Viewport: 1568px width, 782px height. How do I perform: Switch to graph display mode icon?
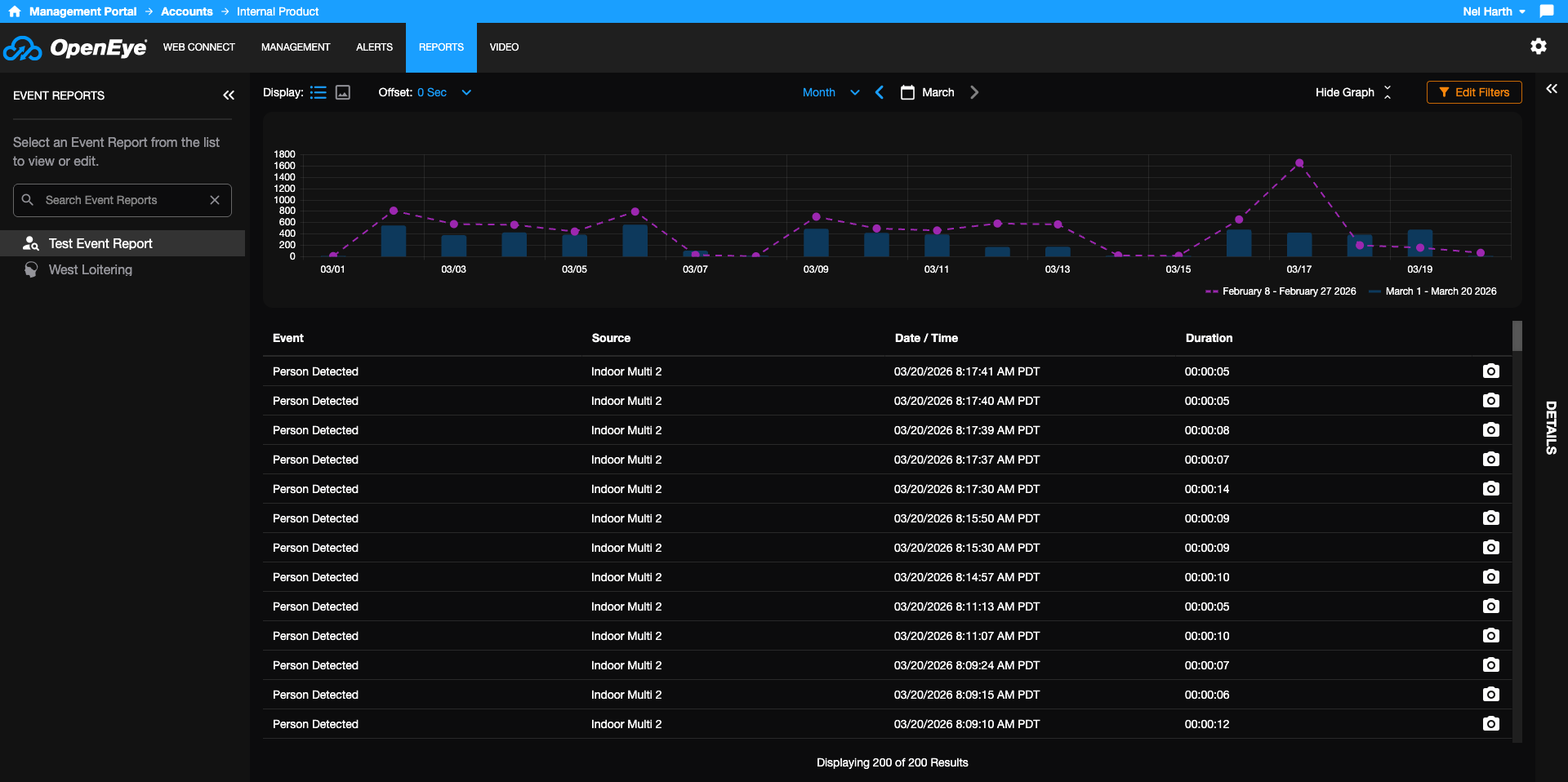(x=342, y=92)
